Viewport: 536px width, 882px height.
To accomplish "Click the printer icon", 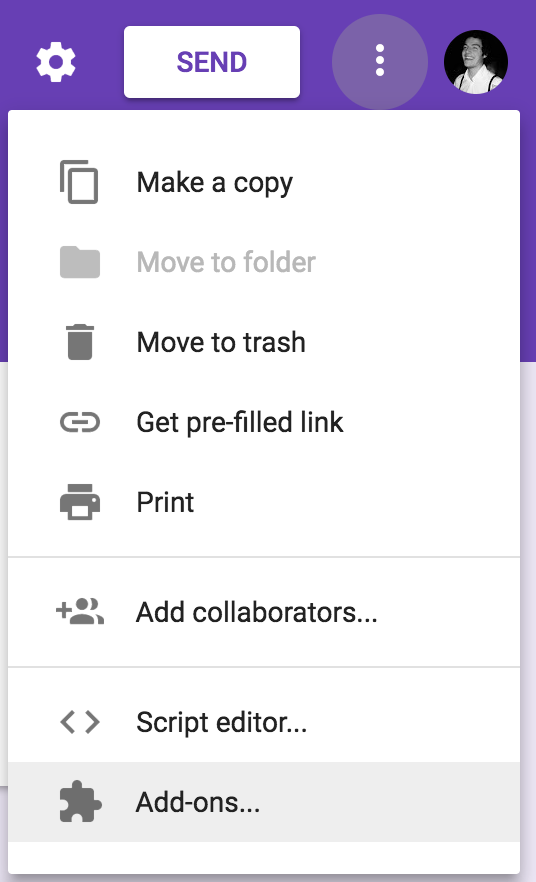I will tap(80, 502).
